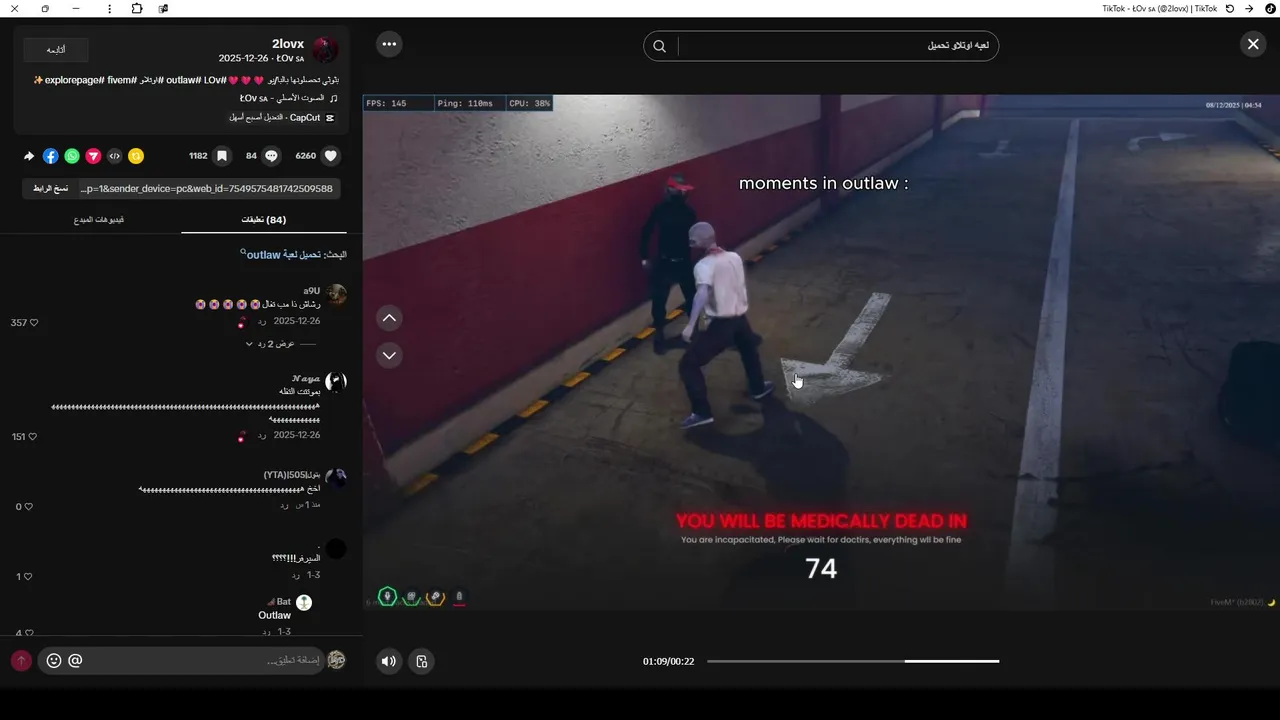Reply to Bat's Outlaw comment

click(265, 632)
